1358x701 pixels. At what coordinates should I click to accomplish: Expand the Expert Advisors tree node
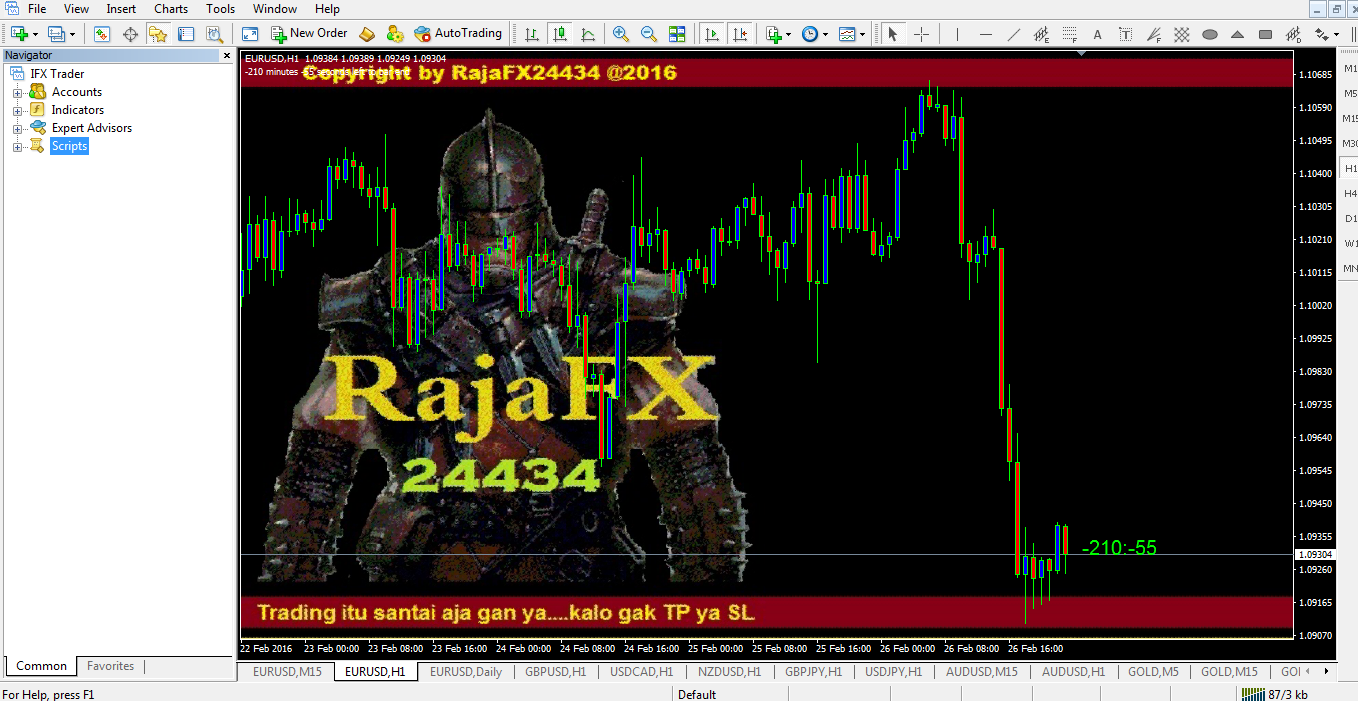tap(17, 128)
